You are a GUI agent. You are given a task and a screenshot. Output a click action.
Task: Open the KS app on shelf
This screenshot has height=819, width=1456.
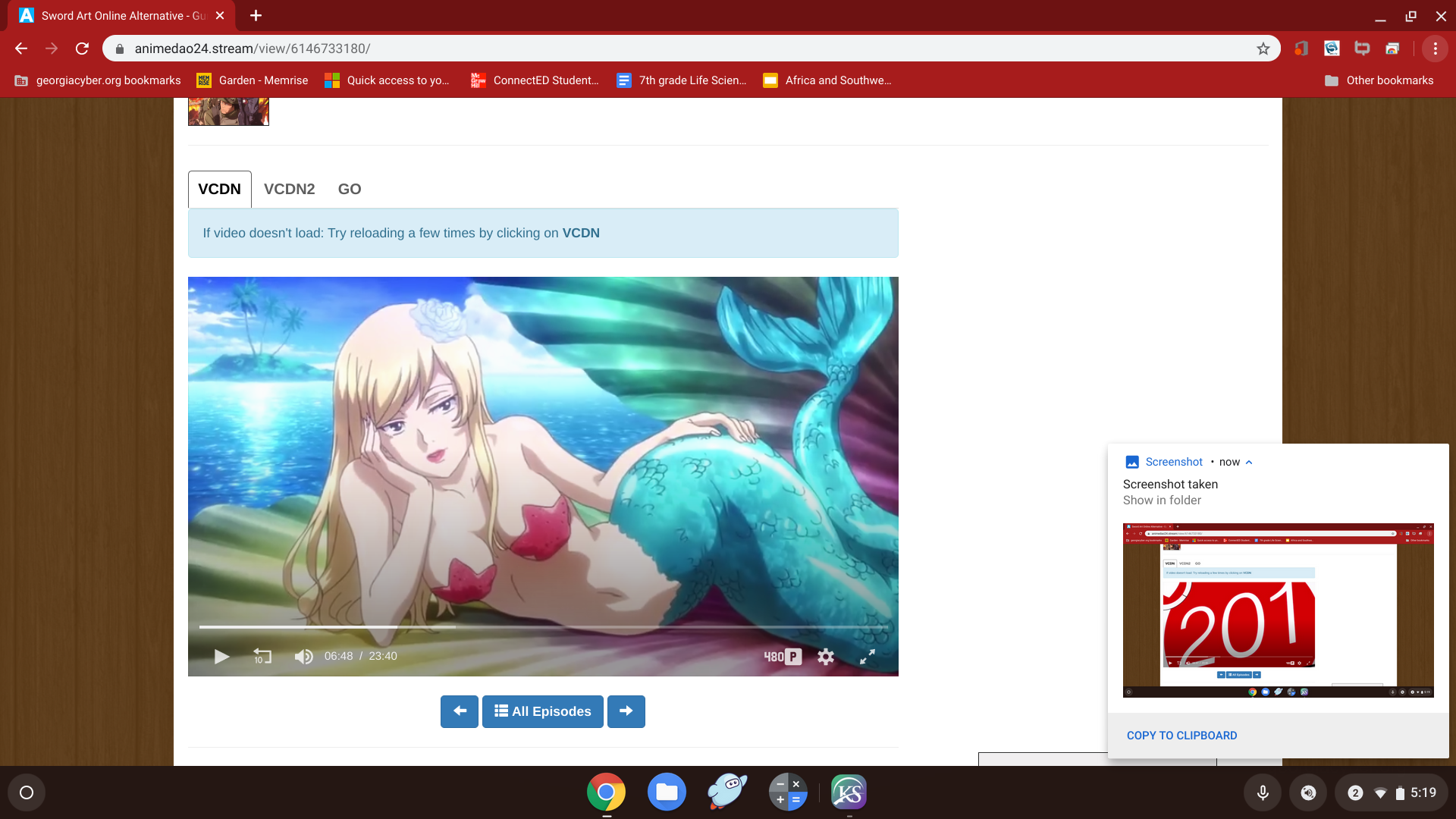tap(849, 792)
